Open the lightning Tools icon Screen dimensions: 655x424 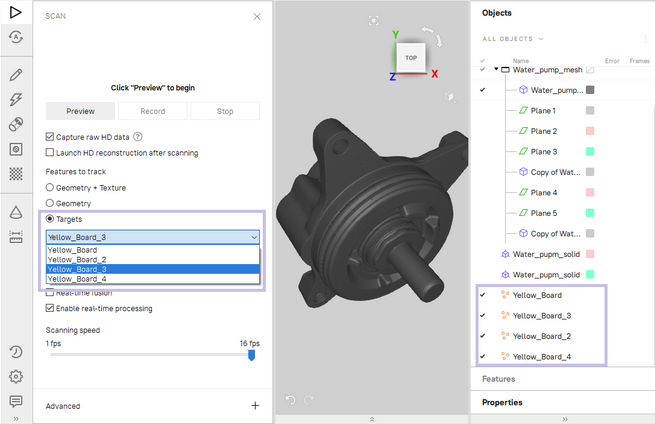click(x=15, y=99)
